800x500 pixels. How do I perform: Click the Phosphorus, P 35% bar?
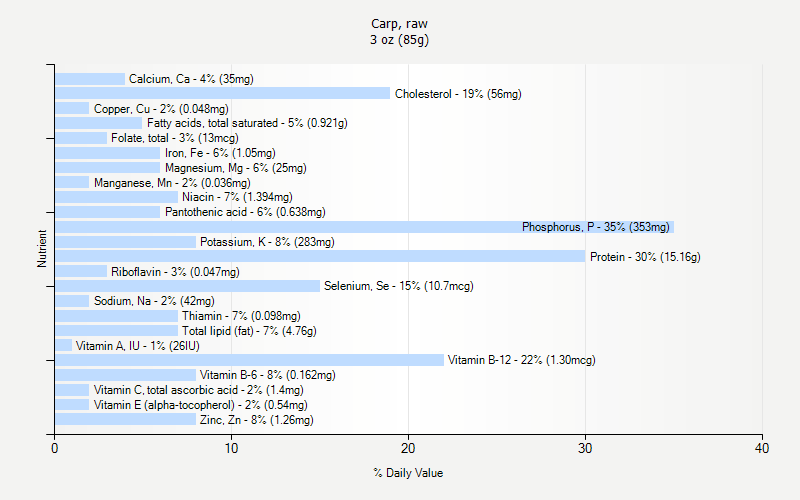364,227
